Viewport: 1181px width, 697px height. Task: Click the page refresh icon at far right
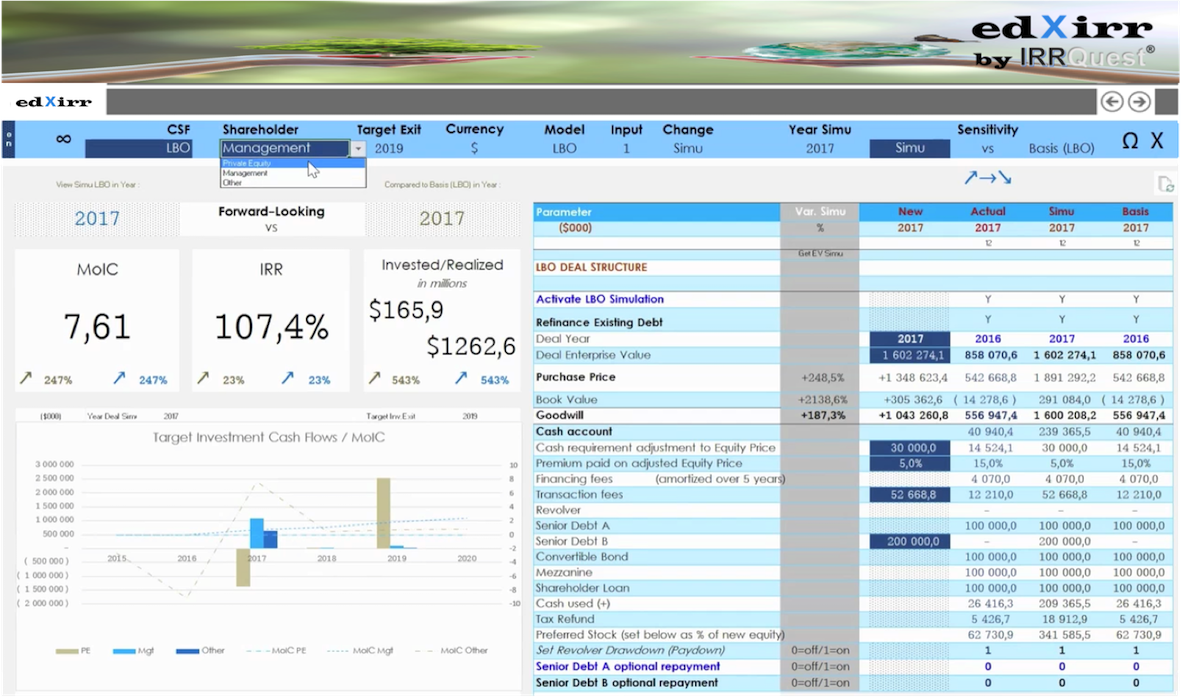coord(1165,183)
